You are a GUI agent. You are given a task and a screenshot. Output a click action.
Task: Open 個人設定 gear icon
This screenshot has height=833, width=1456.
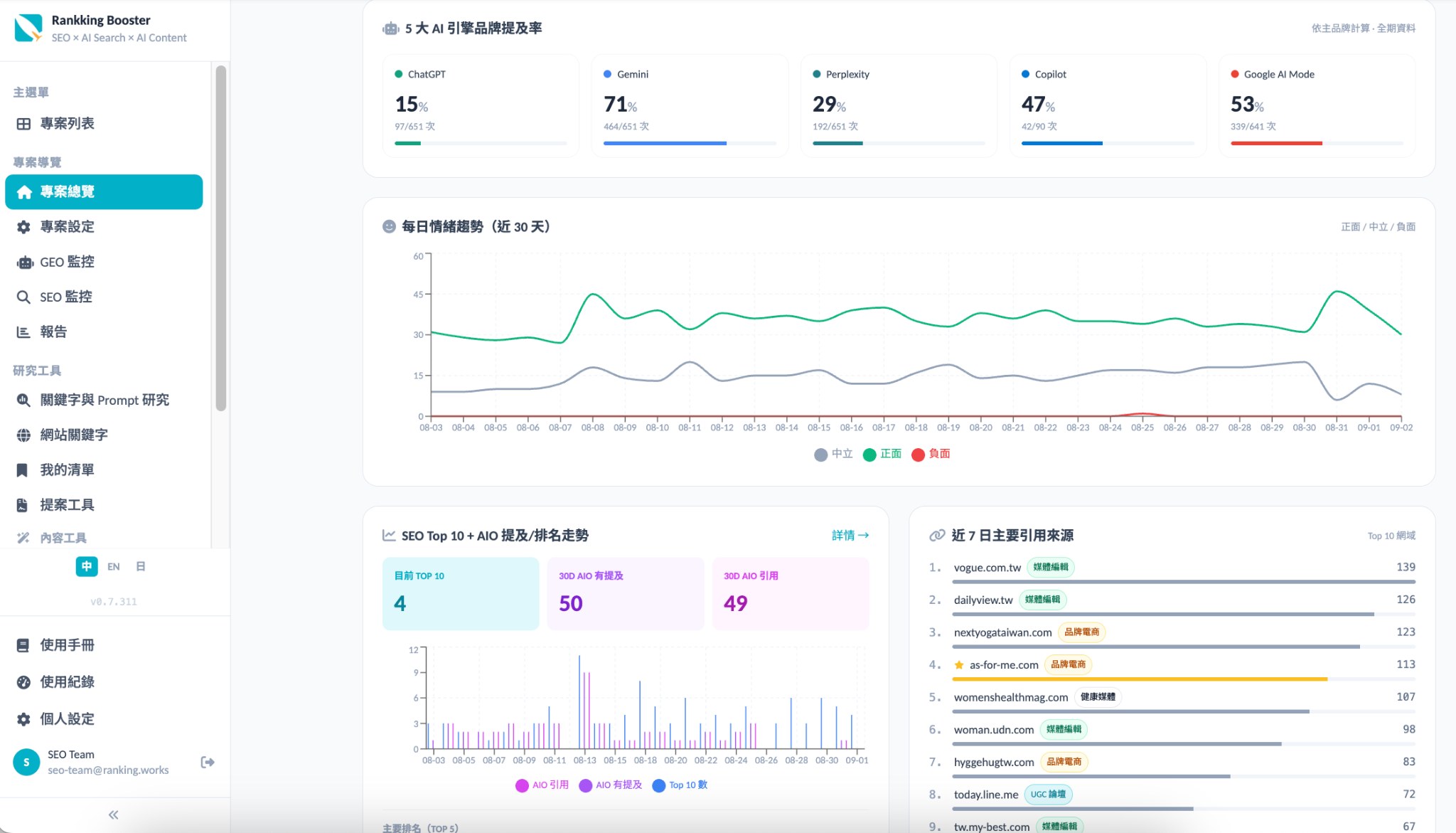[23, 719]
